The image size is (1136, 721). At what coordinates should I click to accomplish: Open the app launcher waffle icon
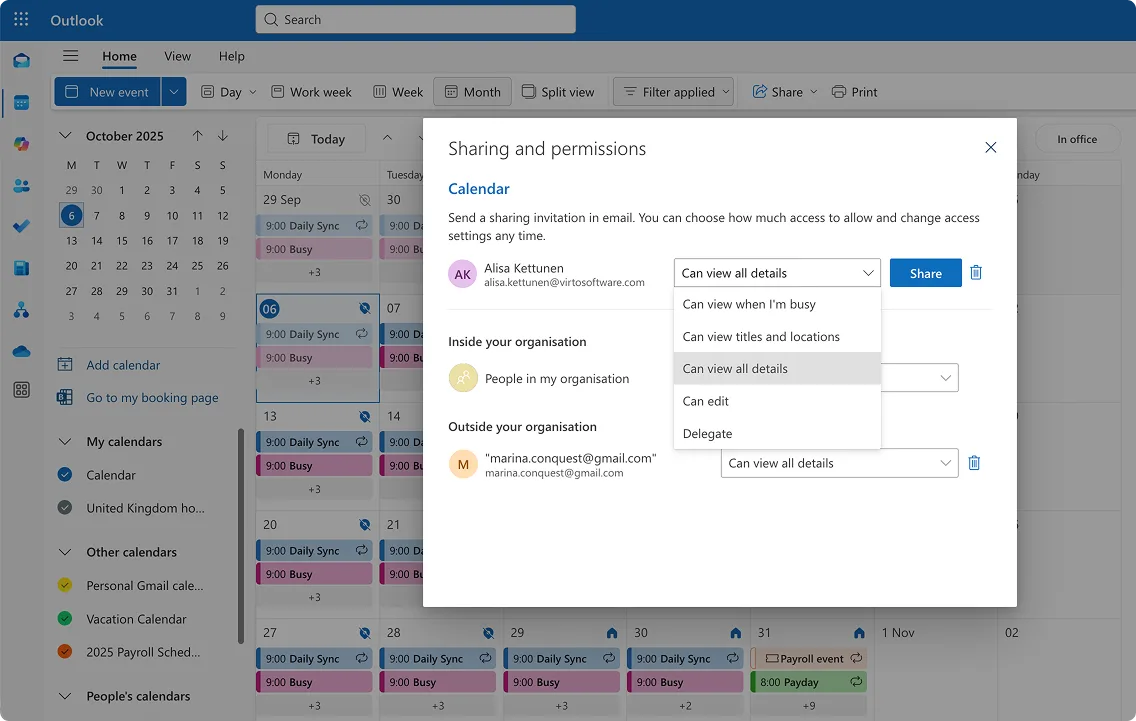pyautogui.click(x=20, y=19)
